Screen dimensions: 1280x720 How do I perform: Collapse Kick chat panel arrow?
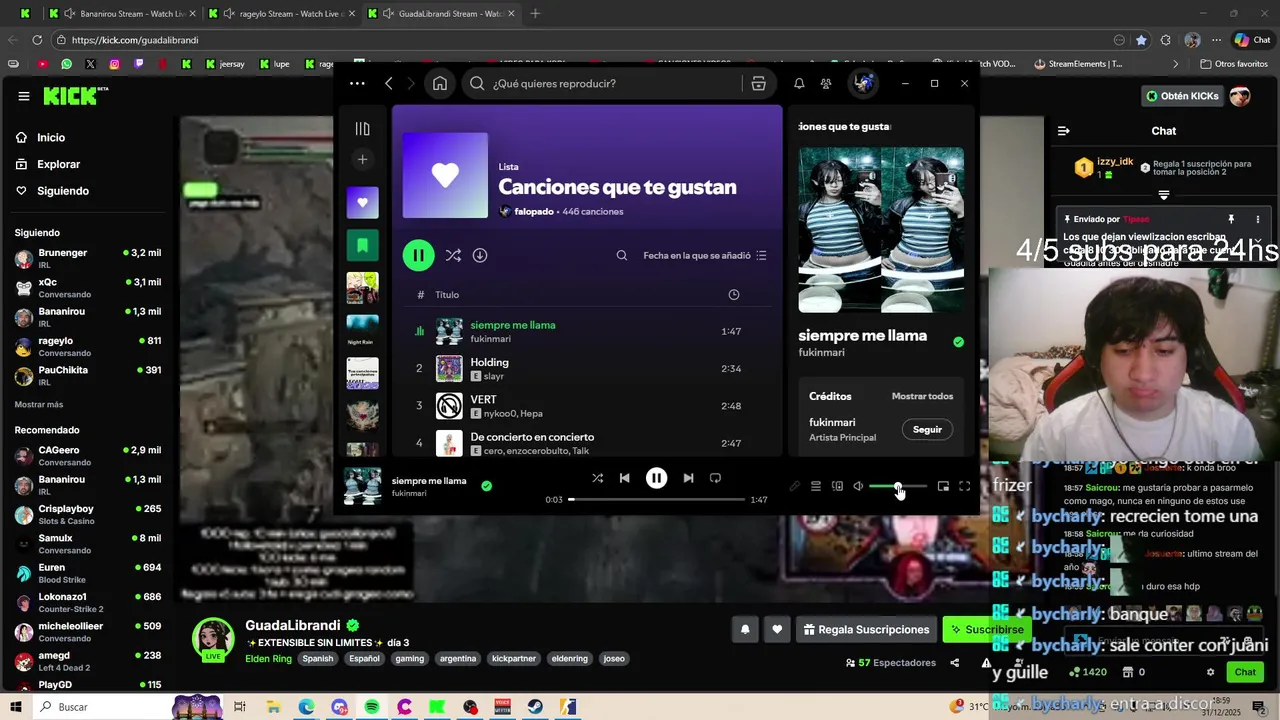coord(1064,131)
